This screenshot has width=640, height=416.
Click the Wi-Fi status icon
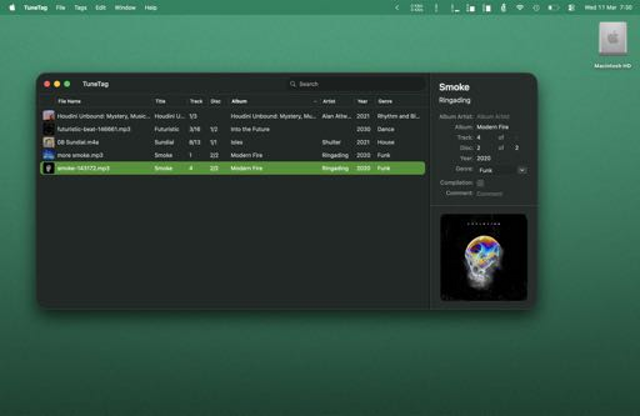click(520, 7)
